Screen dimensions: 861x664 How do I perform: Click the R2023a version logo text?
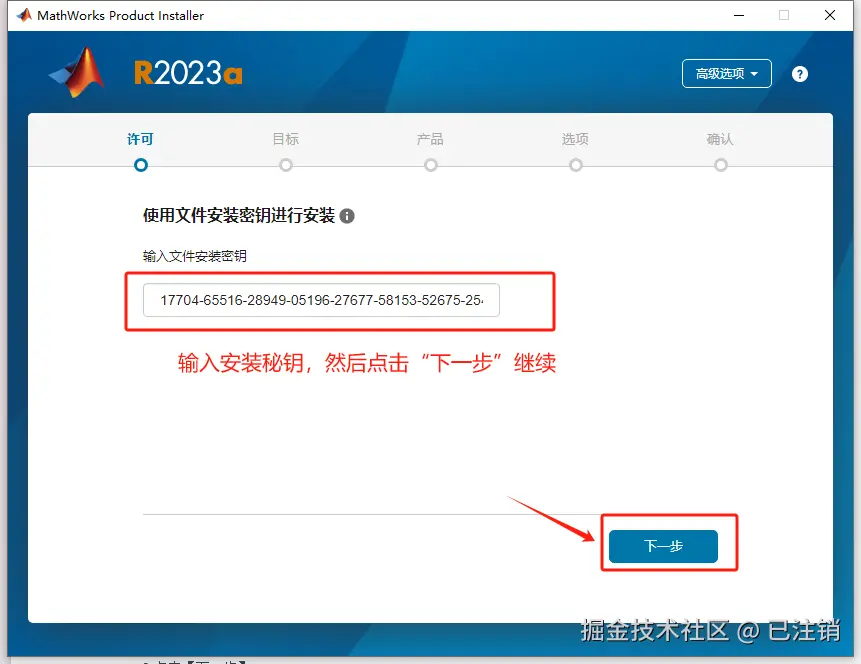(x=188, y=74)
